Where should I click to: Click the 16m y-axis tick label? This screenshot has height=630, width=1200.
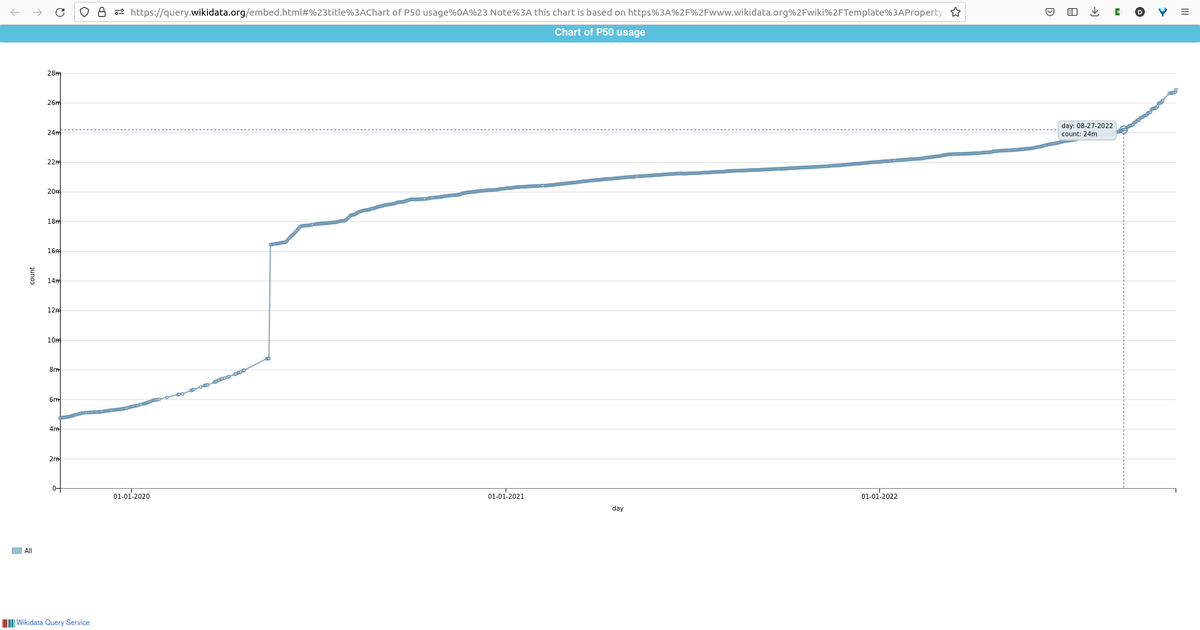pos(53,251)
